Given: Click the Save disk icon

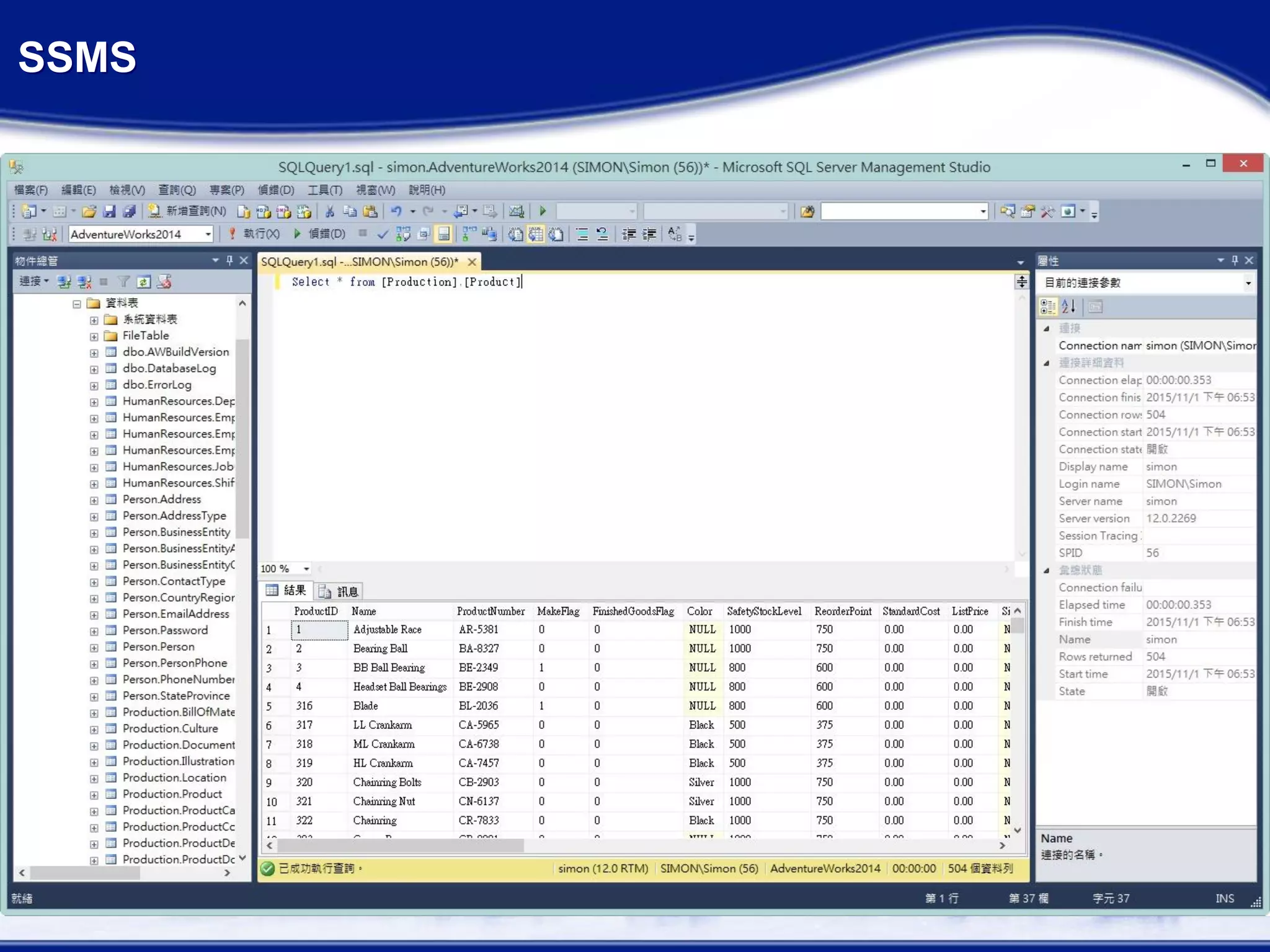Looking at the screenshot, I should [x=109, y=212].
